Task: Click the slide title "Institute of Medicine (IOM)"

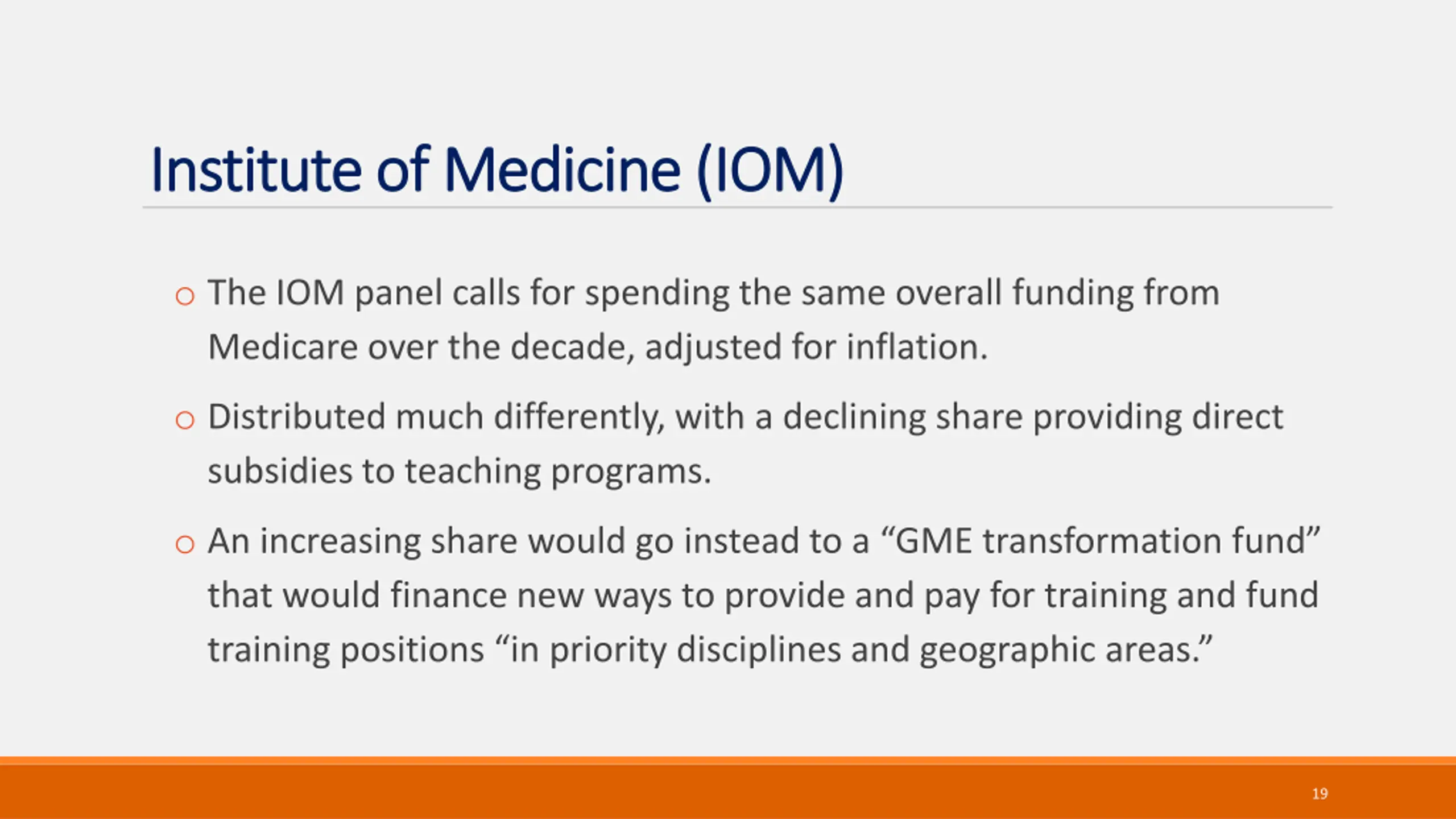Action: pyautogui.click(x=497, y=170)
